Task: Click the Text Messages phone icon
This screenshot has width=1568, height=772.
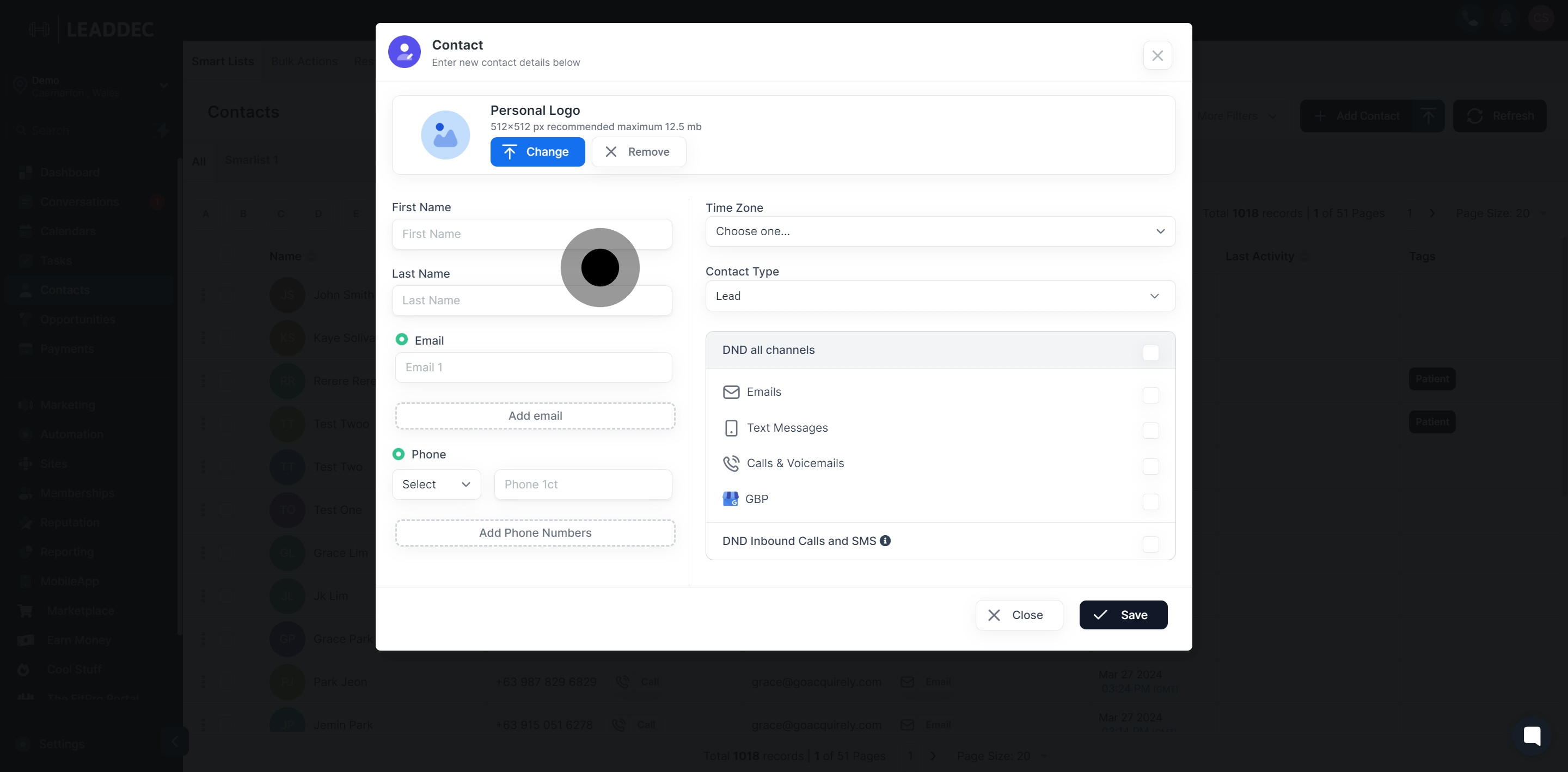Action: (731, 428)
